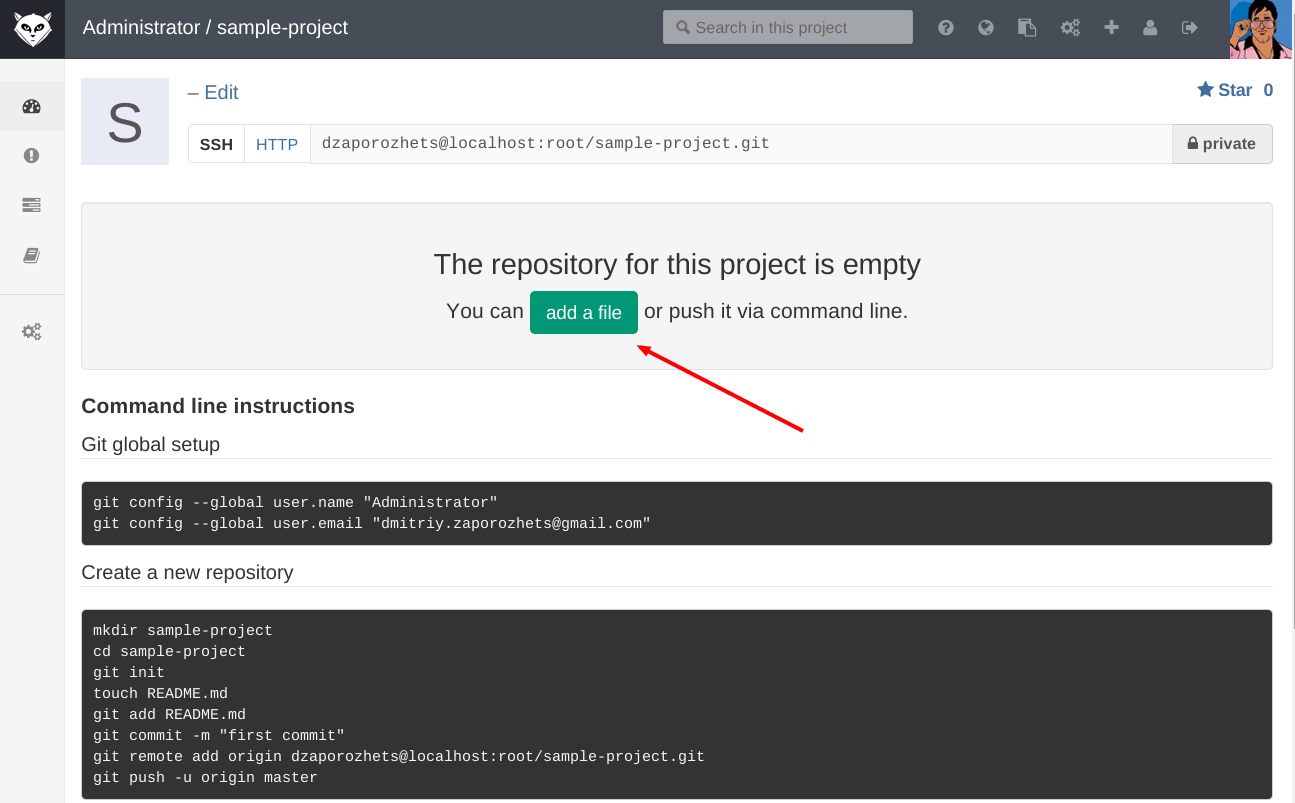Sign out using the logout icon
The image size is (1295, 803).
coord(1189,28)
